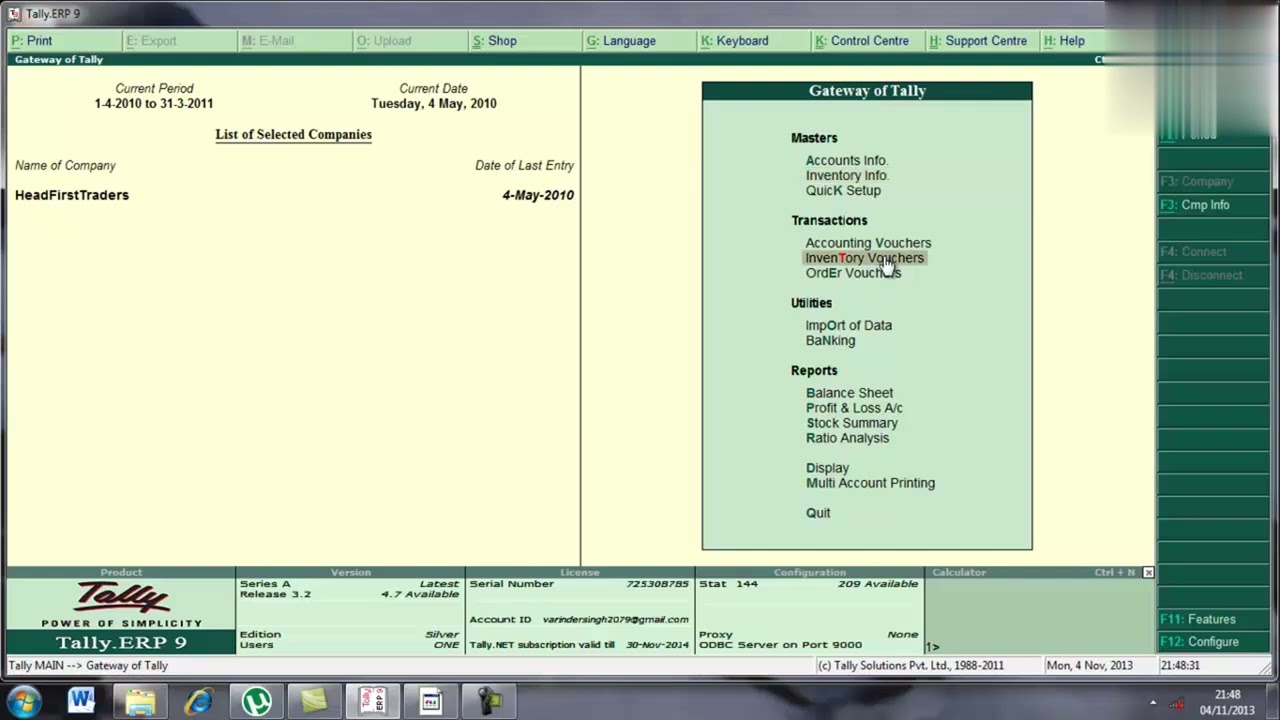Open the Stock Summary report
Screen dimensions: 1280x720
coord(852,423)
